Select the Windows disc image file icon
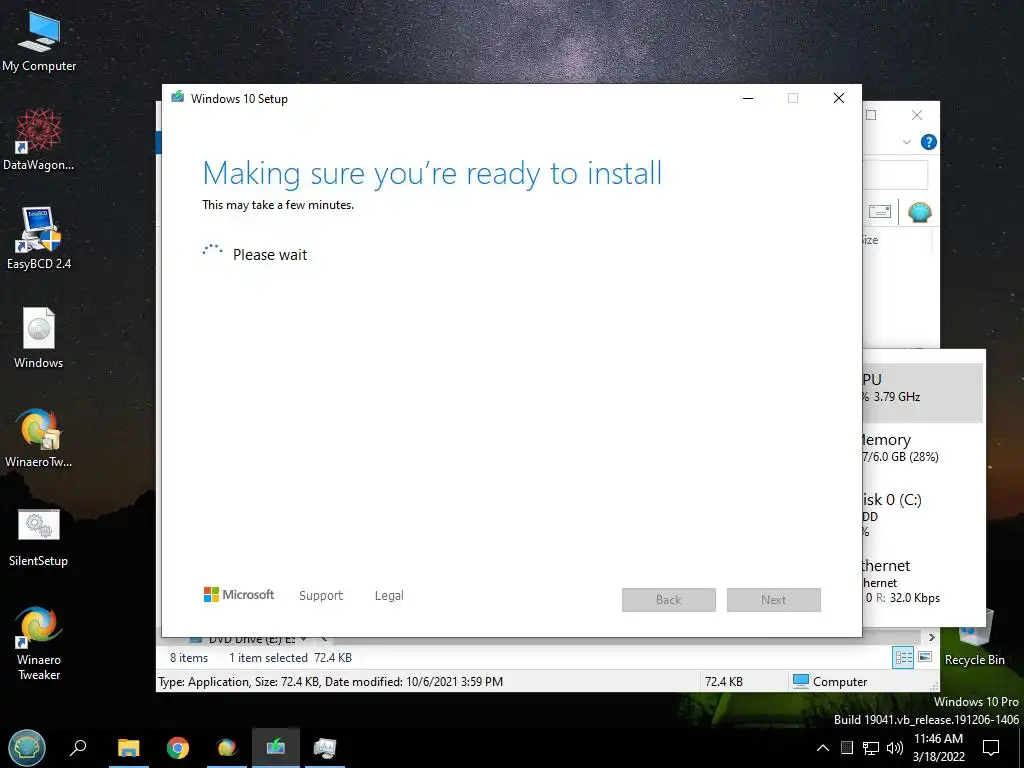1024x768 pixels. tap(39, 337)
